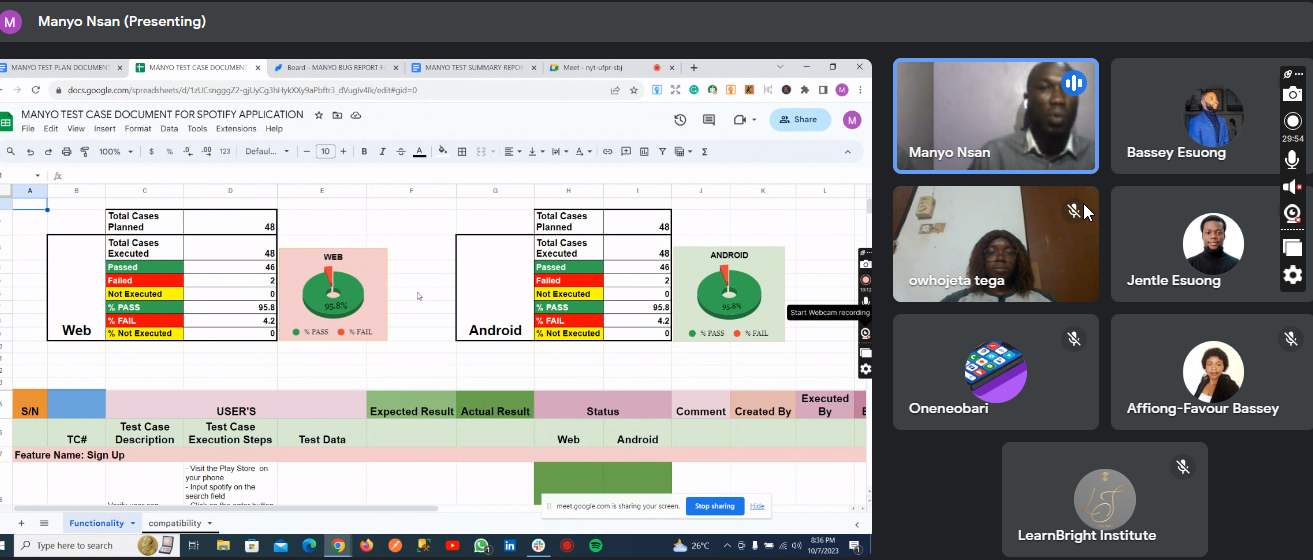
Task: Open horizontal align dropdown
Action: point(511,152)
